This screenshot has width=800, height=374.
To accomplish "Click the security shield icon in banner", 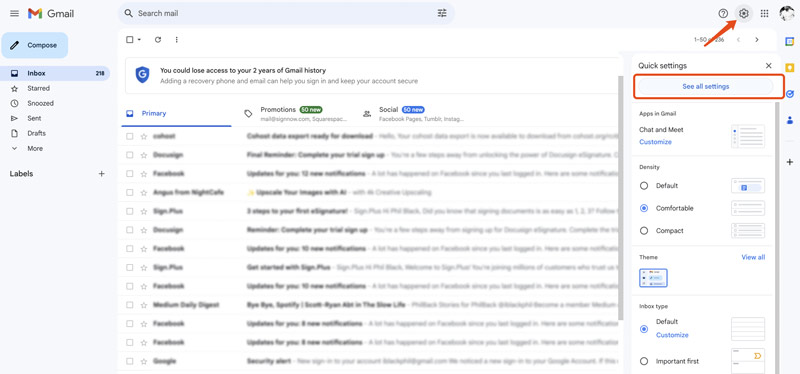I will click(142, 75).
